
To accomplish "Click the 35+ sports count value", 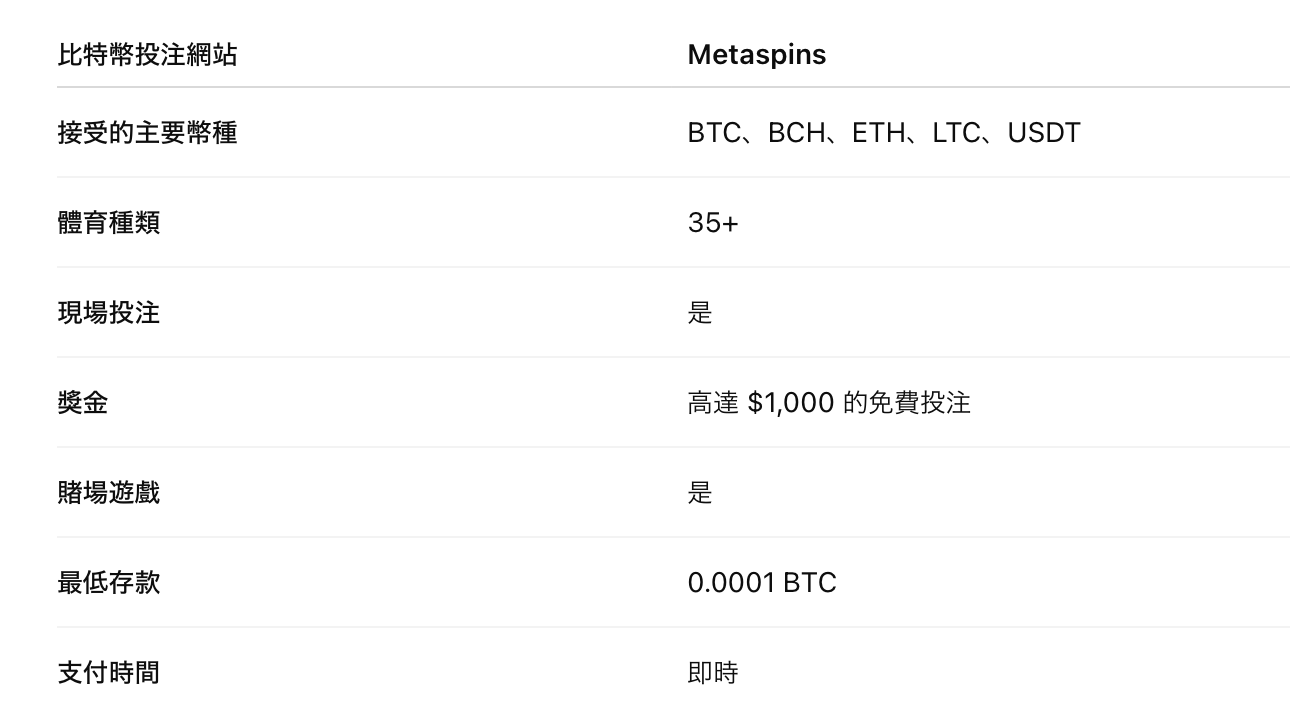I will (712, 222).
